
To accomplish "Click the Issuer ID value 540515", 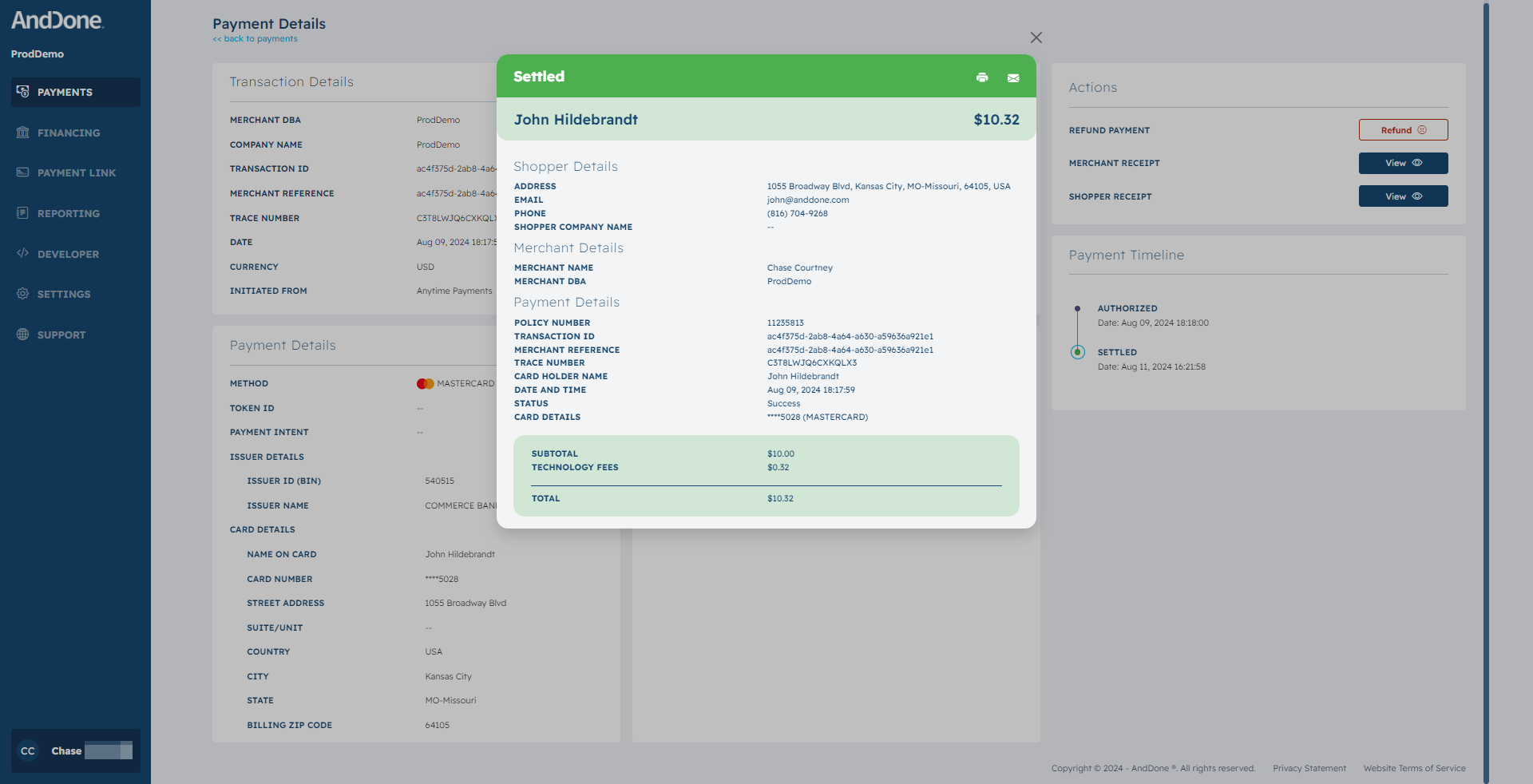I will pyautogui.click(x=439, y=481).
